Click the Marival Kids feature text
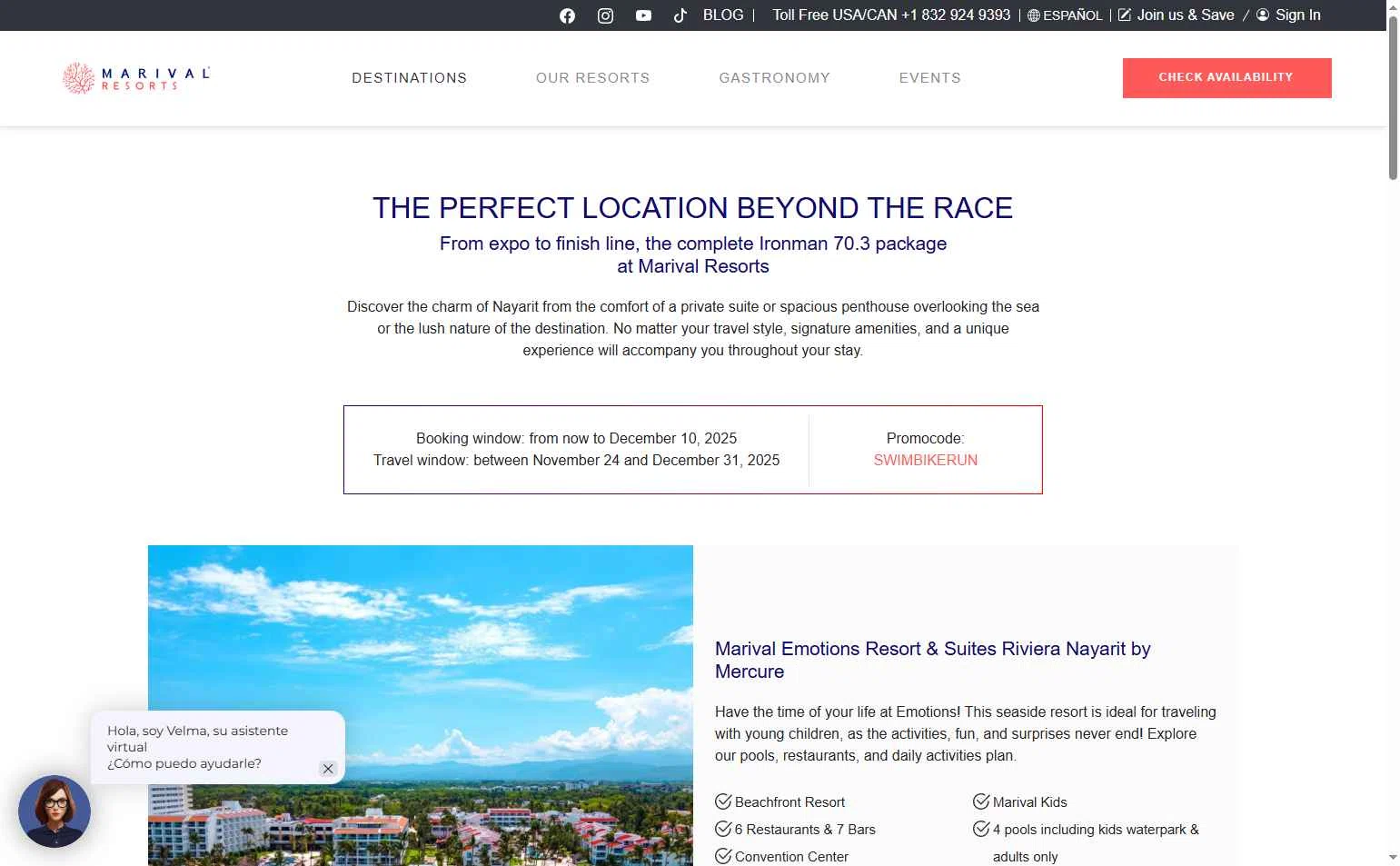The height and width of the screenshot is (866, 1400). (1029, 802)
